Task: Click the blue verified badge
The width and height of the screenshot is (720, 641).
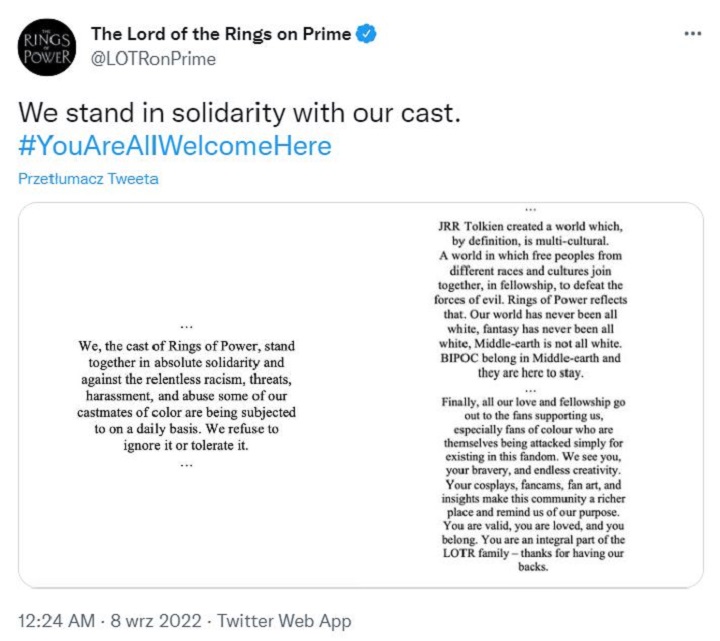Action: (x=367, y=34)
